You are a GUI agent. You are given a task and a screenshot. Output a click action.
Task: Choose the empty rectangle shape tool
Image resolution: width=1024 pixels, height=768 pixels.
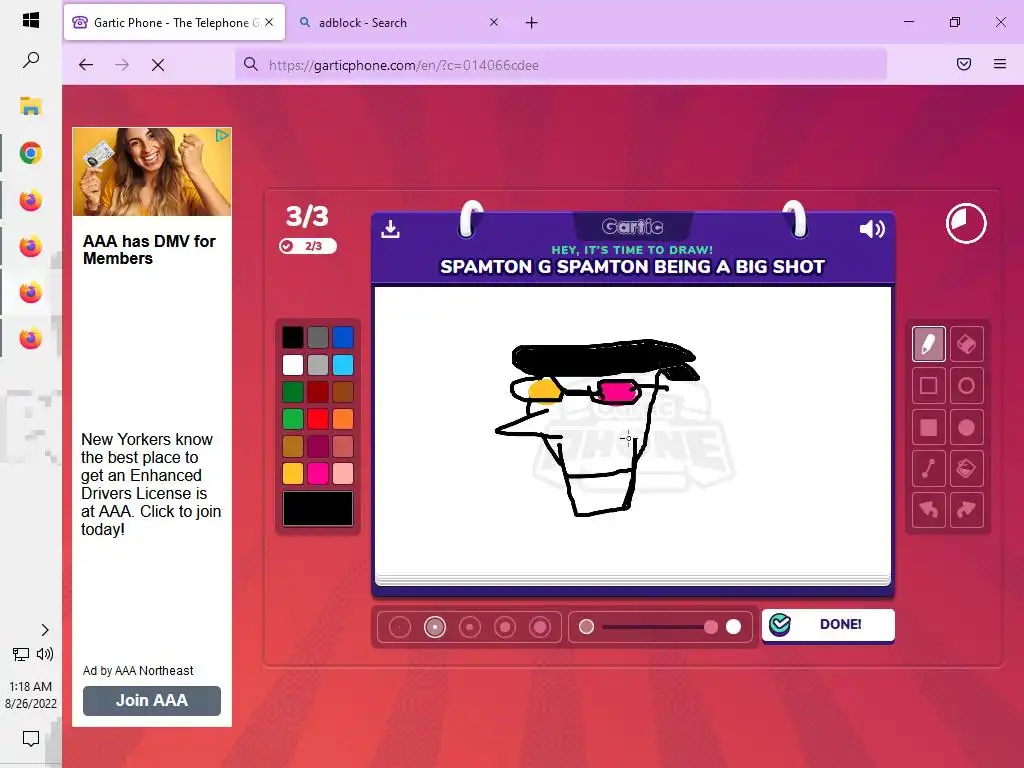click(x=928, y=385)
